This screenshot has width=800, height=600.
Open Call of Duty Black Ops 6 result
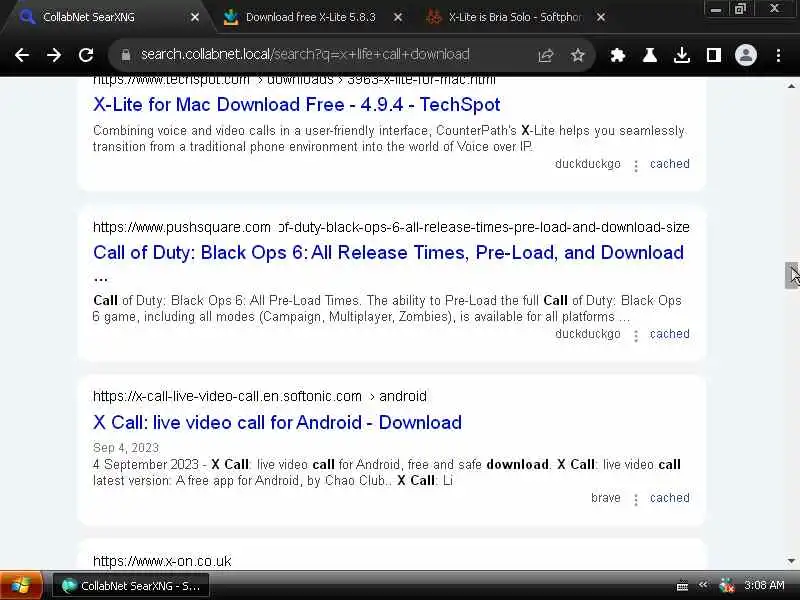[x=388, y=253]
